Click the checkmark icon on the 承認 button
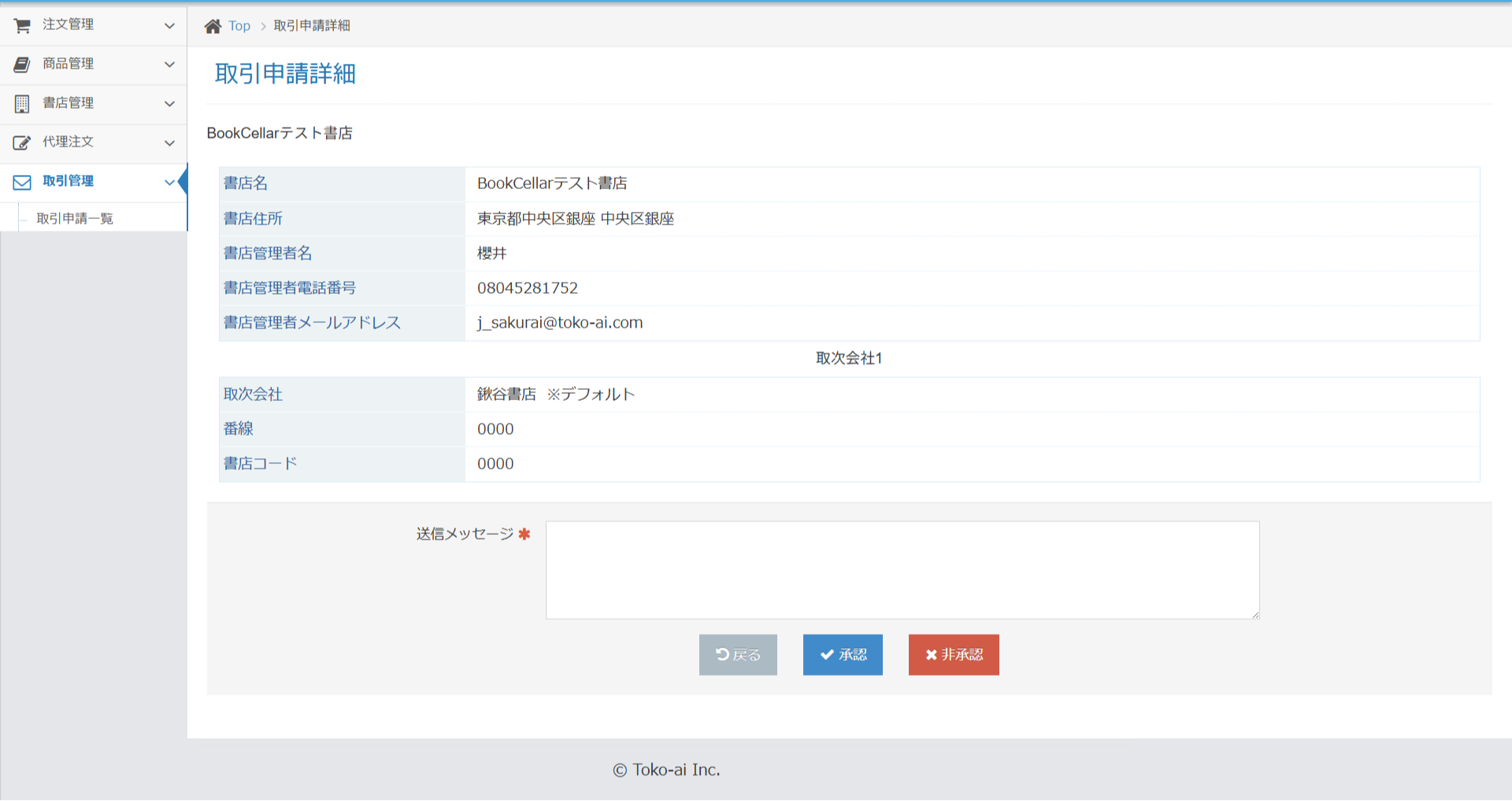 (825, 654)
